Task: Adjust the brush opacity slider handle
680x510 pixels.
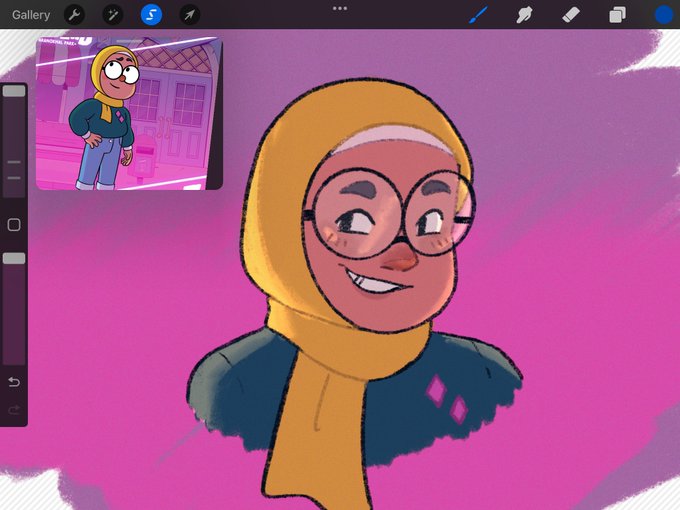Action: pyautogui.click(x=14, y=258)
